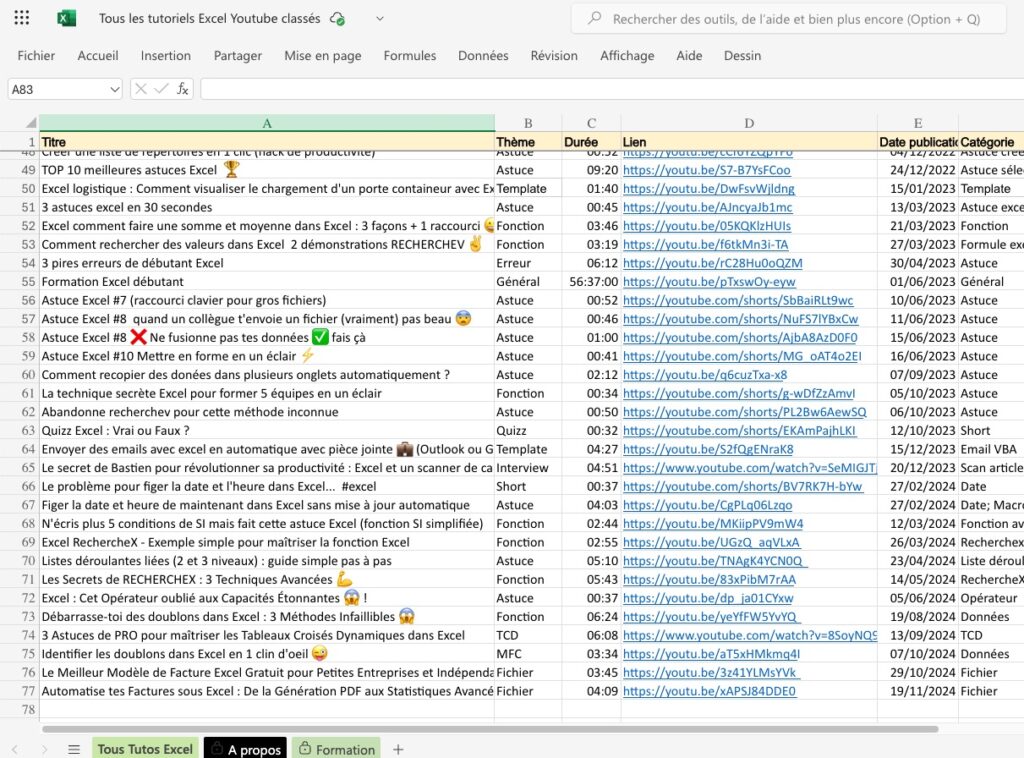This screenshot has height=758, width=1024.
Task: Click the confirm entry checkmark icon
Action: pyautogui.click(x=161, y=89)
